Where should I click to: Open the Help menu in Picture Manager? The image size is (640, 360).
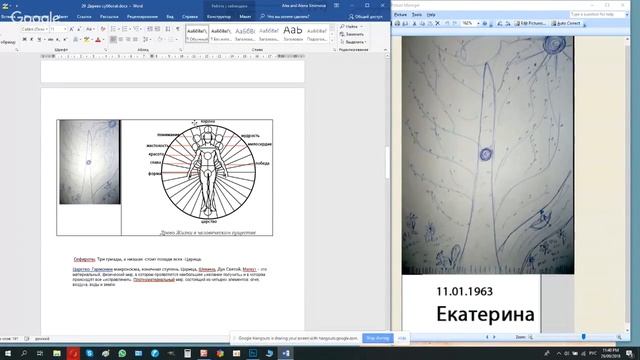pyautogui.click(x=431, y=14)
